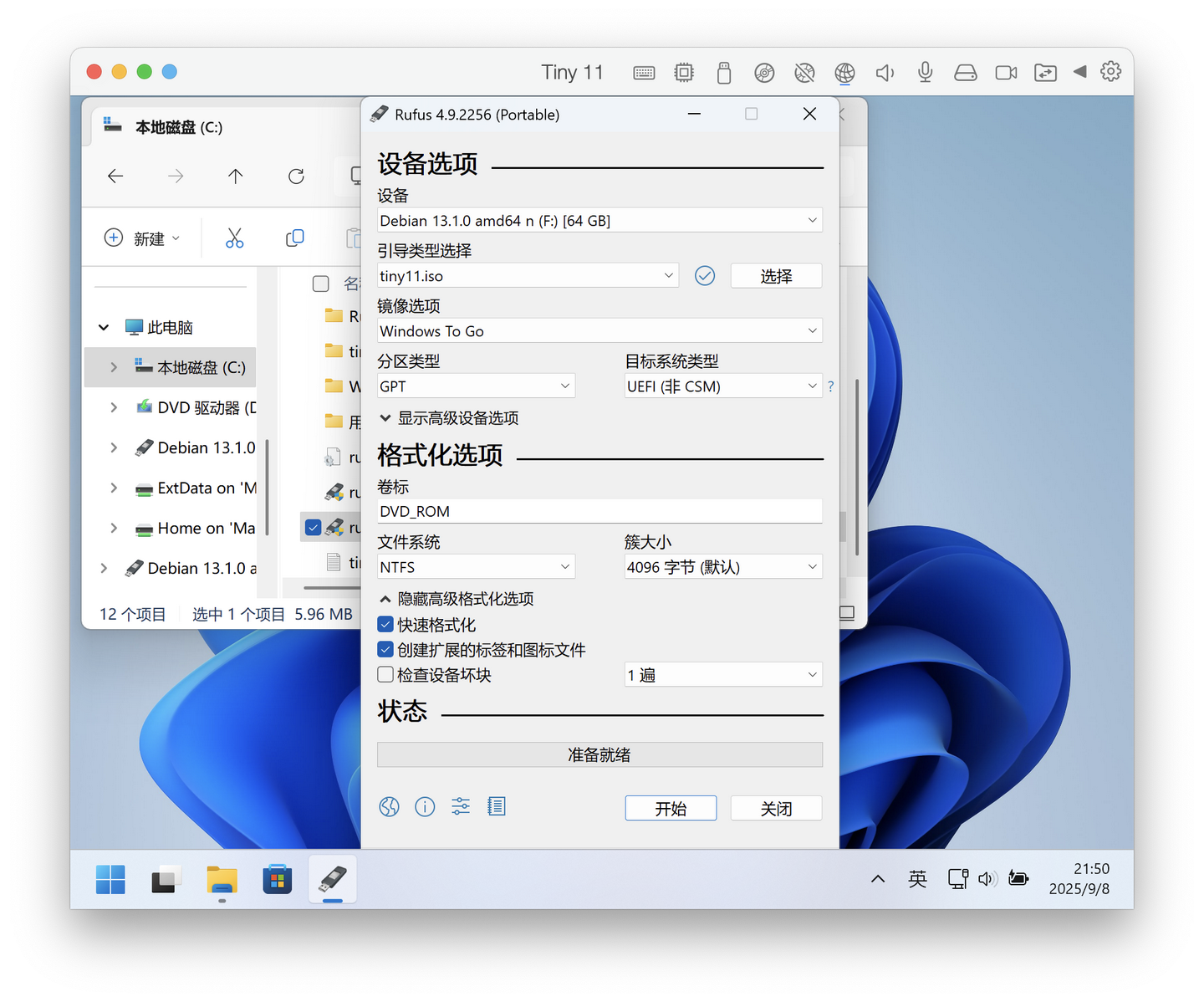Open the VM sound speaker icon
Viewport: 1204px width, 1002px height.
[885, 73]
